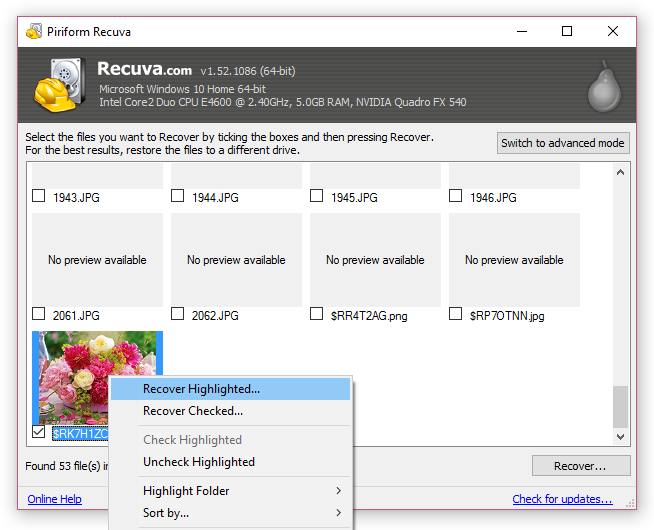Select the $RP7OTNN.jpg preview placeholder
This screenshot has height=530, width=654.
click(514, 260)
